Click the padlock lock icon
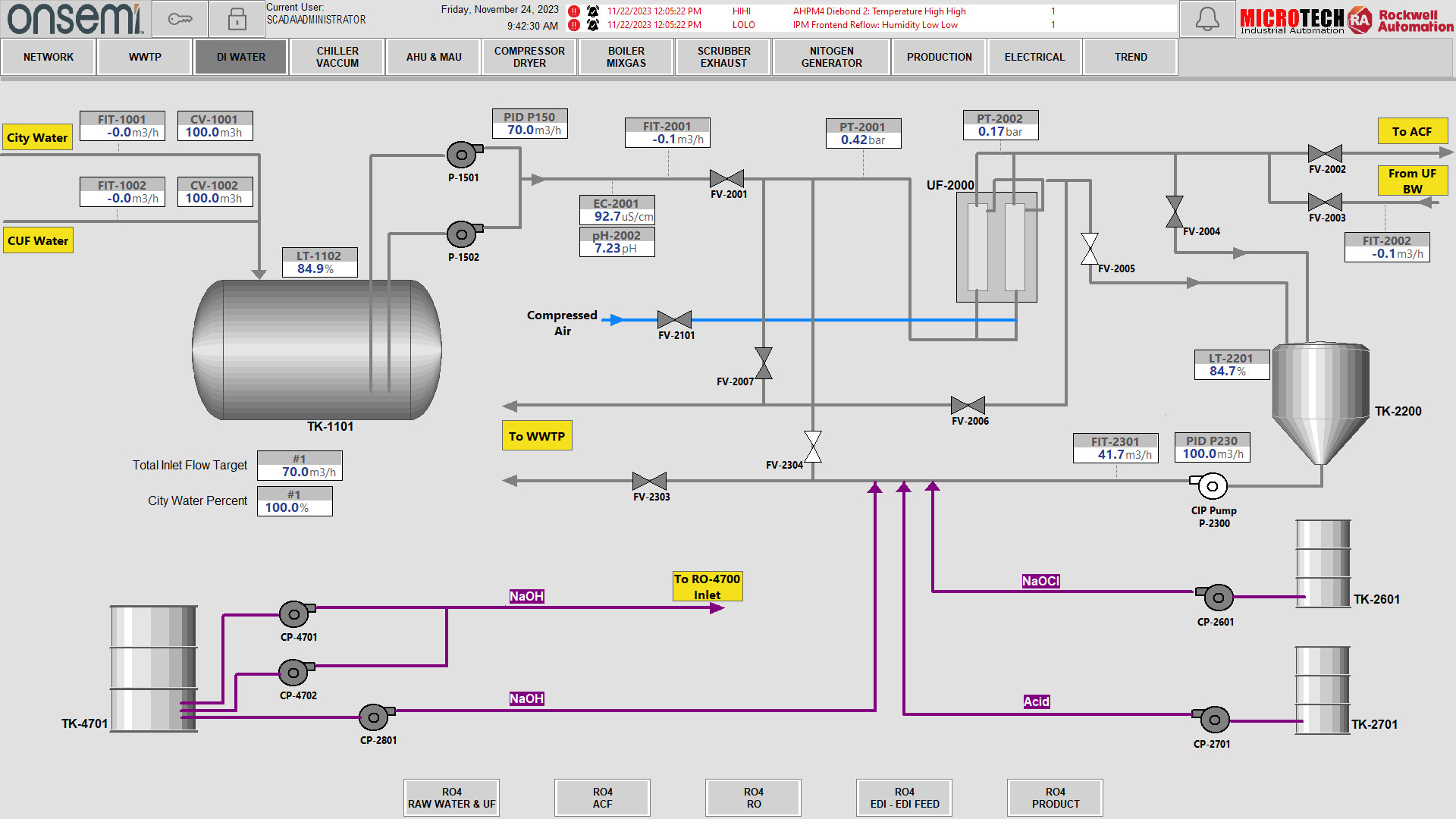Viewport: 1456px width, 819px height. point(237,19)
